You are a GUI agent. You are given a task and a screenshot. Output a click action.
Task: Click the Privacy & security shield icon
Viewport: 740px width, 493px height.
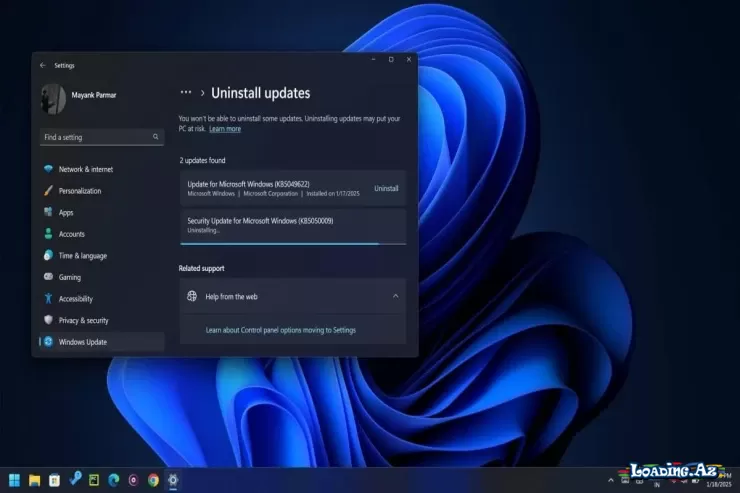(48, 320)
